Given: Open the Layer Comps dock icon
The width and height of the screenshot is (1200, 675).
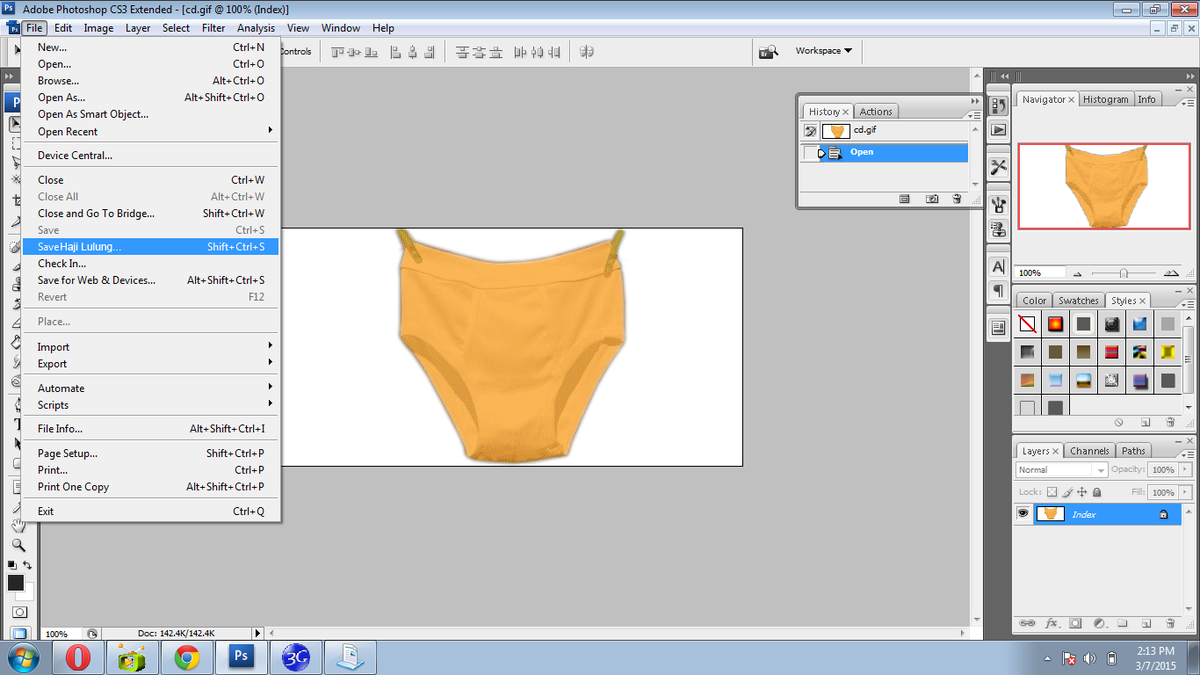Looking at the screenshot, I should click(x=998, y=328).
